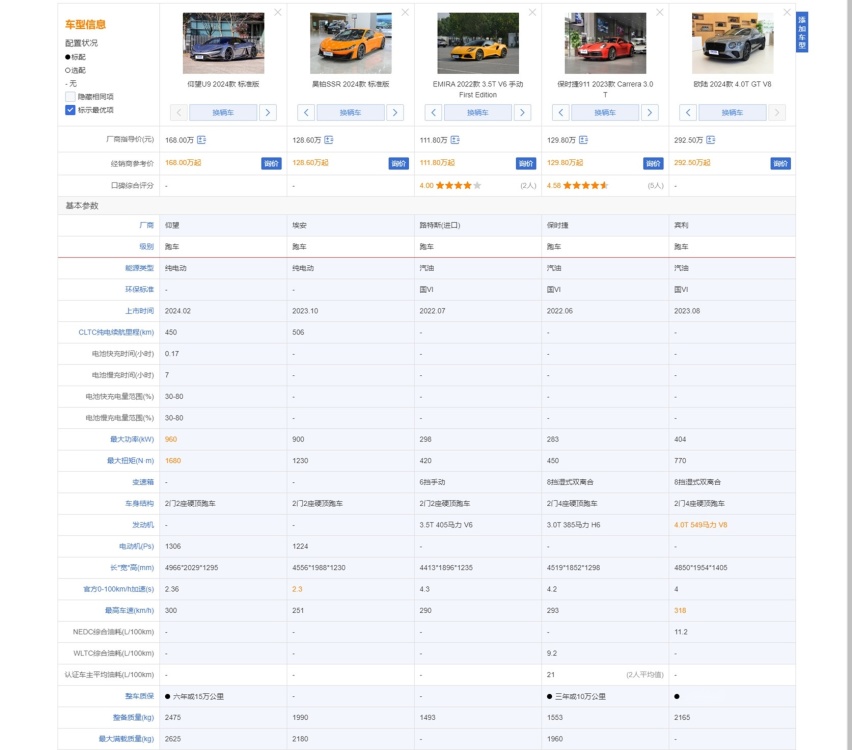This screenshot has width=852, height=750.
Task: Click the 车身结构 row label link
Action: click(x=140, y=503)
